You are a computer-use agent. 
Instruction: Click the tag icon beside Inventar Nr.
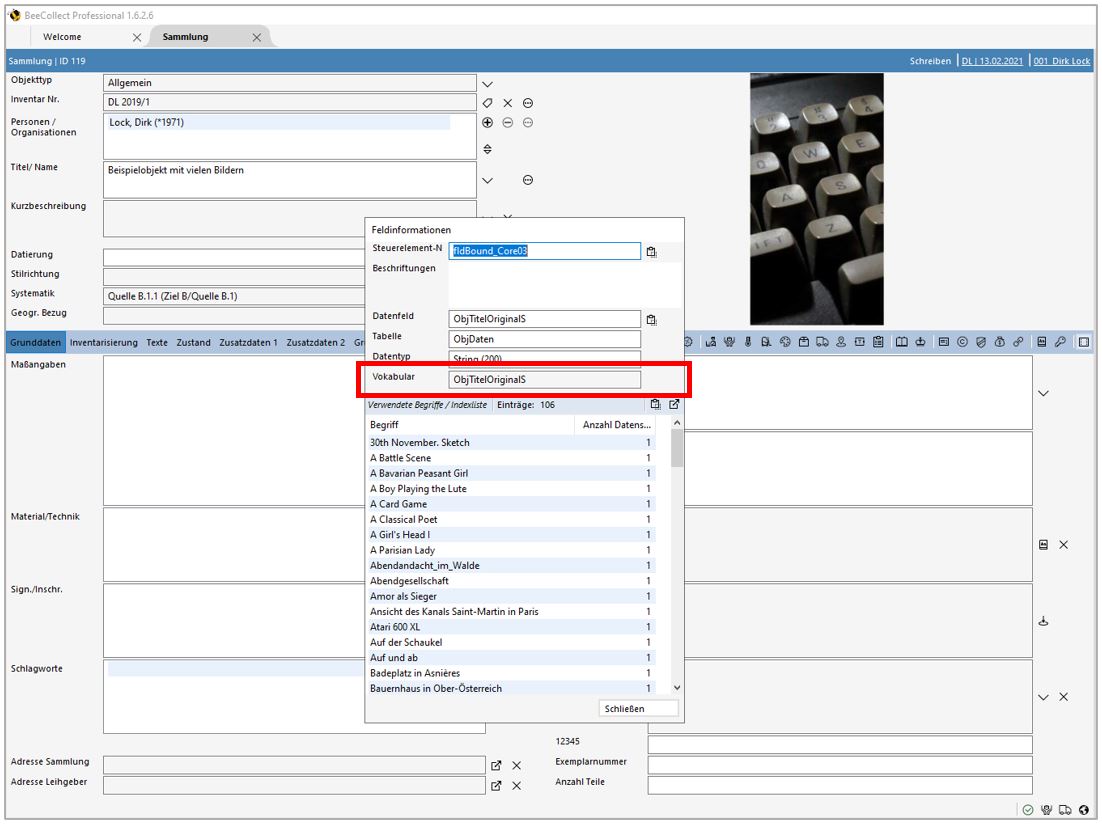click(x=488, y=103)
